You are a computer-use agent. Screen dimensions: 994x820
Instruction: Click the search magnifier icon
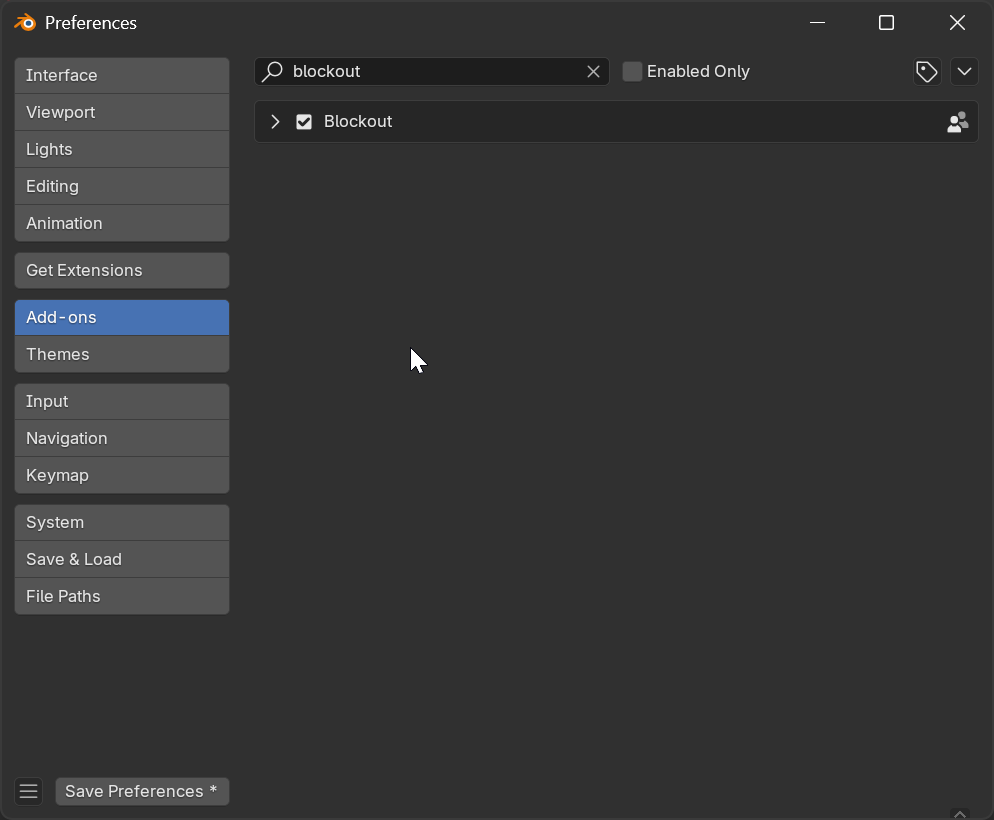272,72
